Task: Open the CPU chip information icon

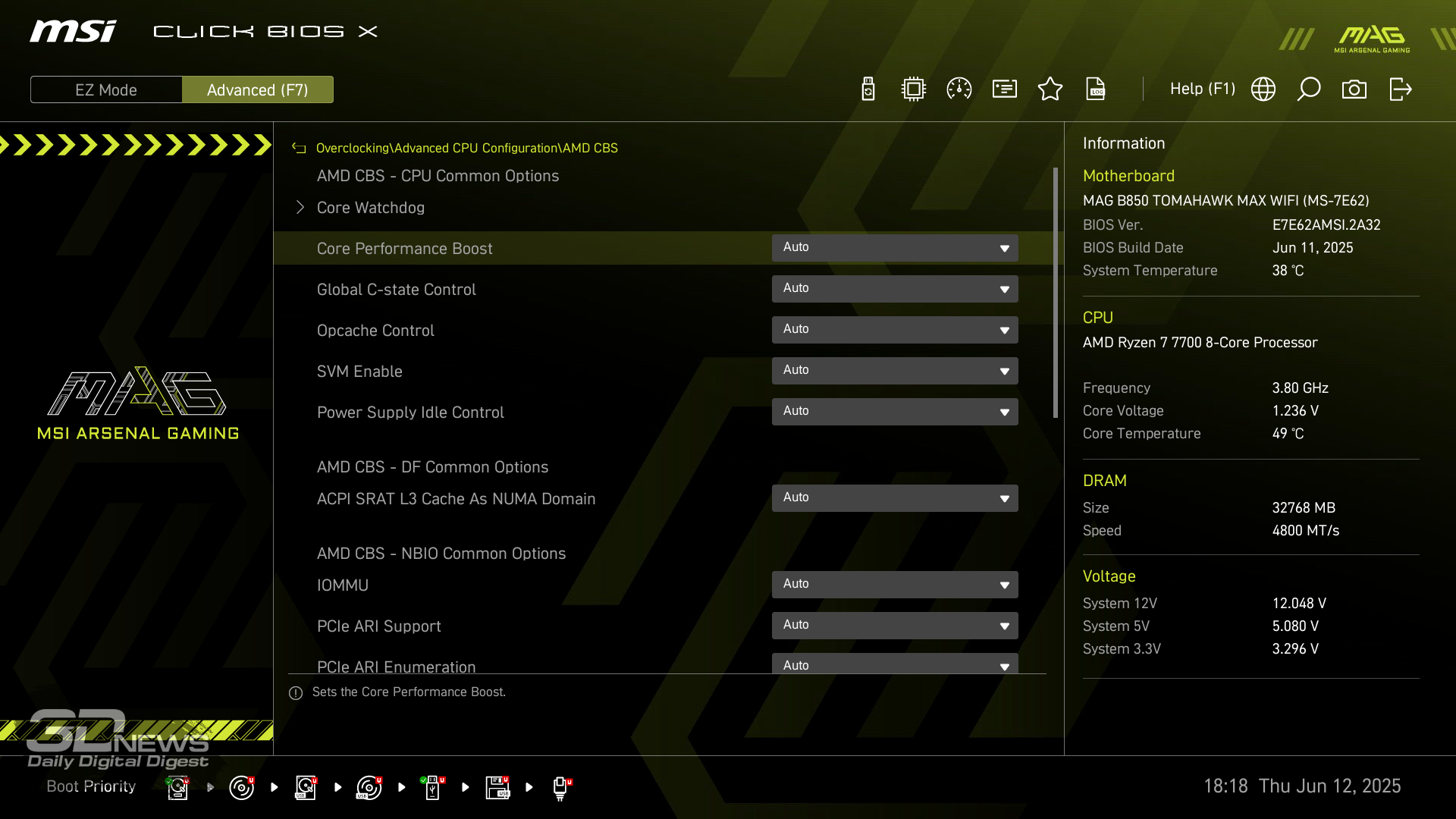Action: (914, 89)
